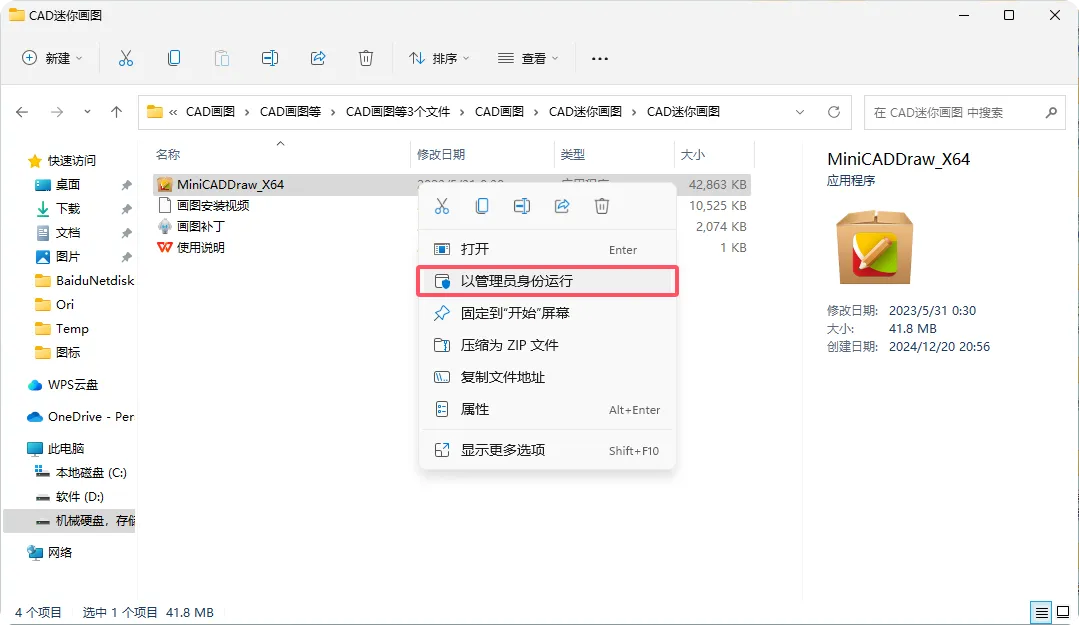Open the 新建 dropdown button
1079x625 pixels.
pos(52,59)
